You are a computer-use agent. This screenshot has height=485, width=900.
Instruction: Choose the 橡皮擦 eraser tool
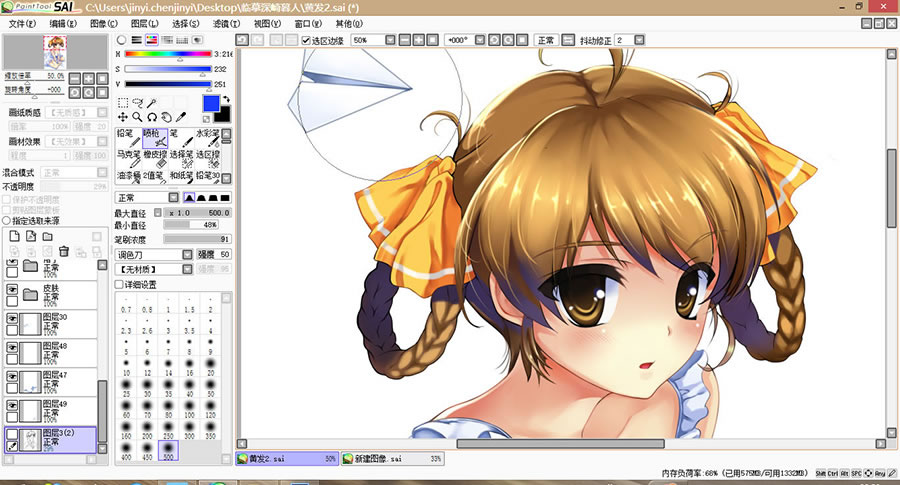coord(155,159)
